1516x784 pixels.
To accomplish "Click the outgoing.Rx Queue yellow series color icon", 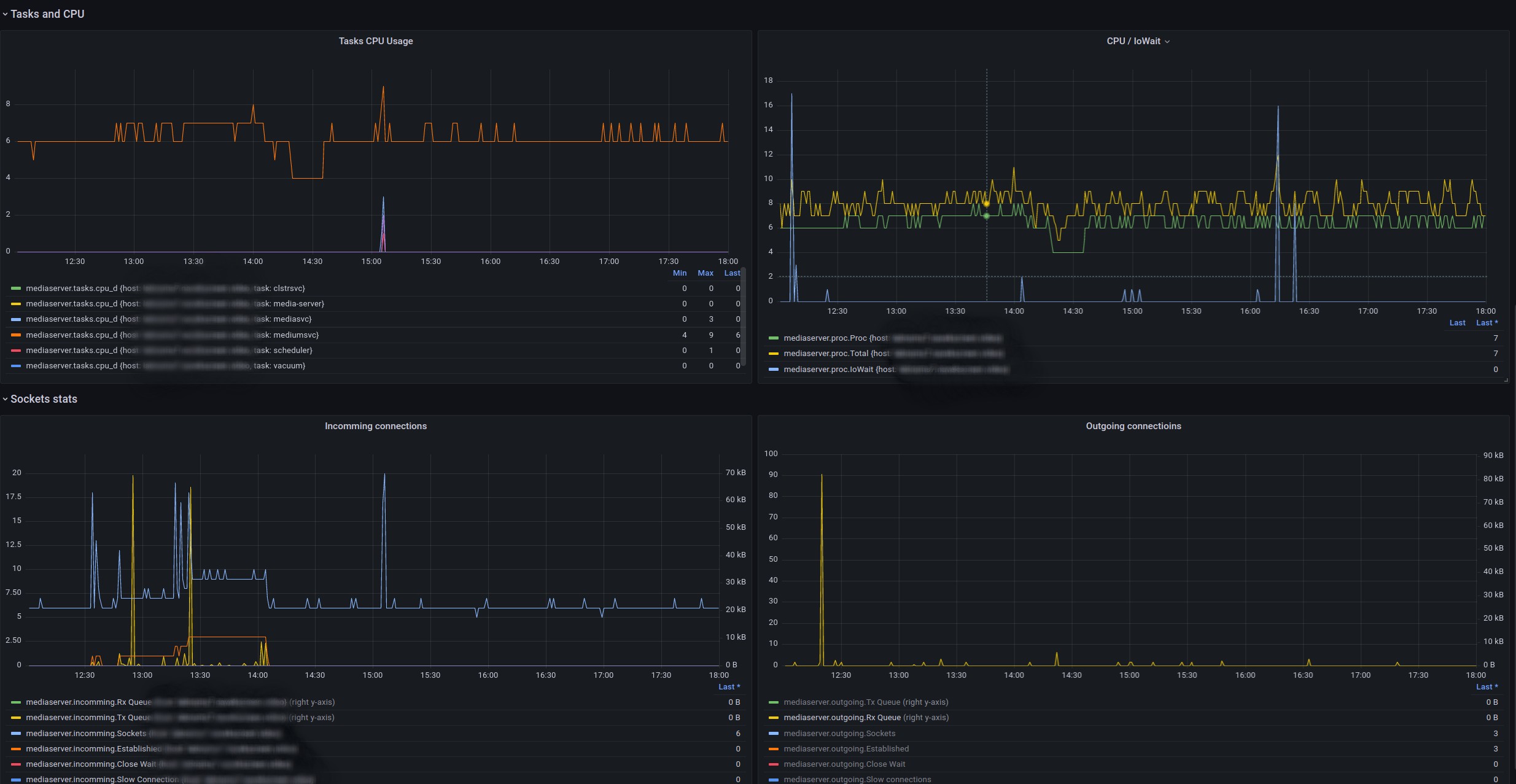I will point(774,718).
